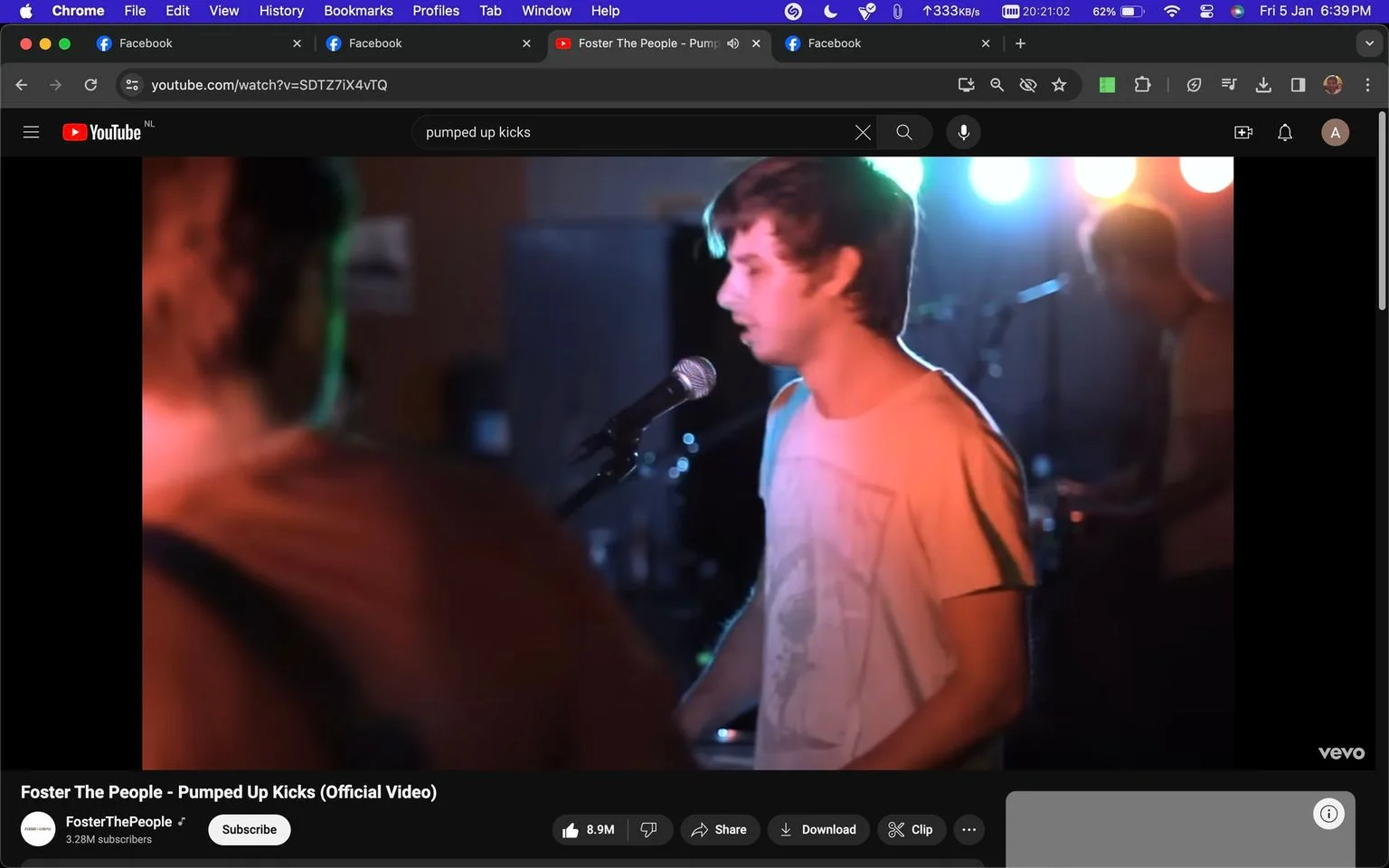Open more actions three-dot menu under video

[969, 830]
